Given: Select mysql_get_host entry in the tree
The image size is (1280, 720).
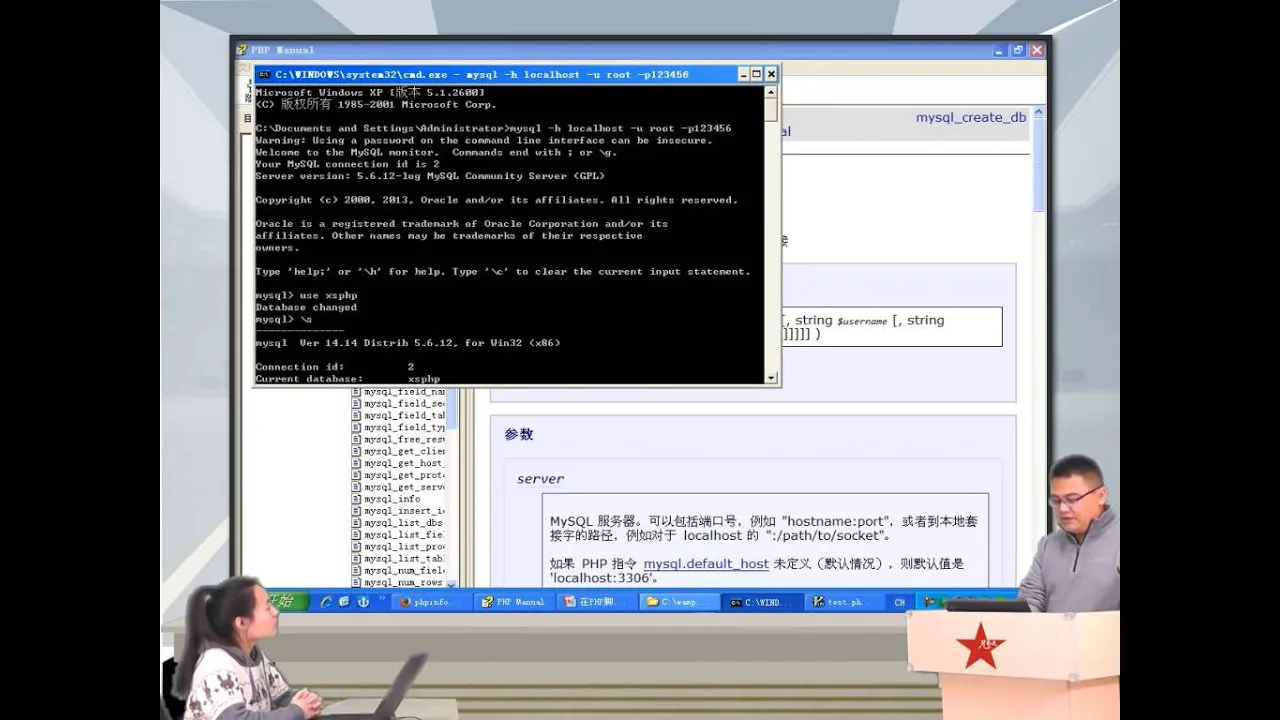Looking at the screenshot, I should coord(405,463).
